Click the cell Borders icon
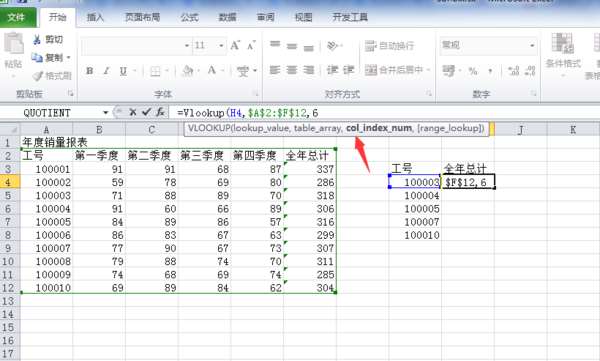The image size is (600, 361). (155, 71)
